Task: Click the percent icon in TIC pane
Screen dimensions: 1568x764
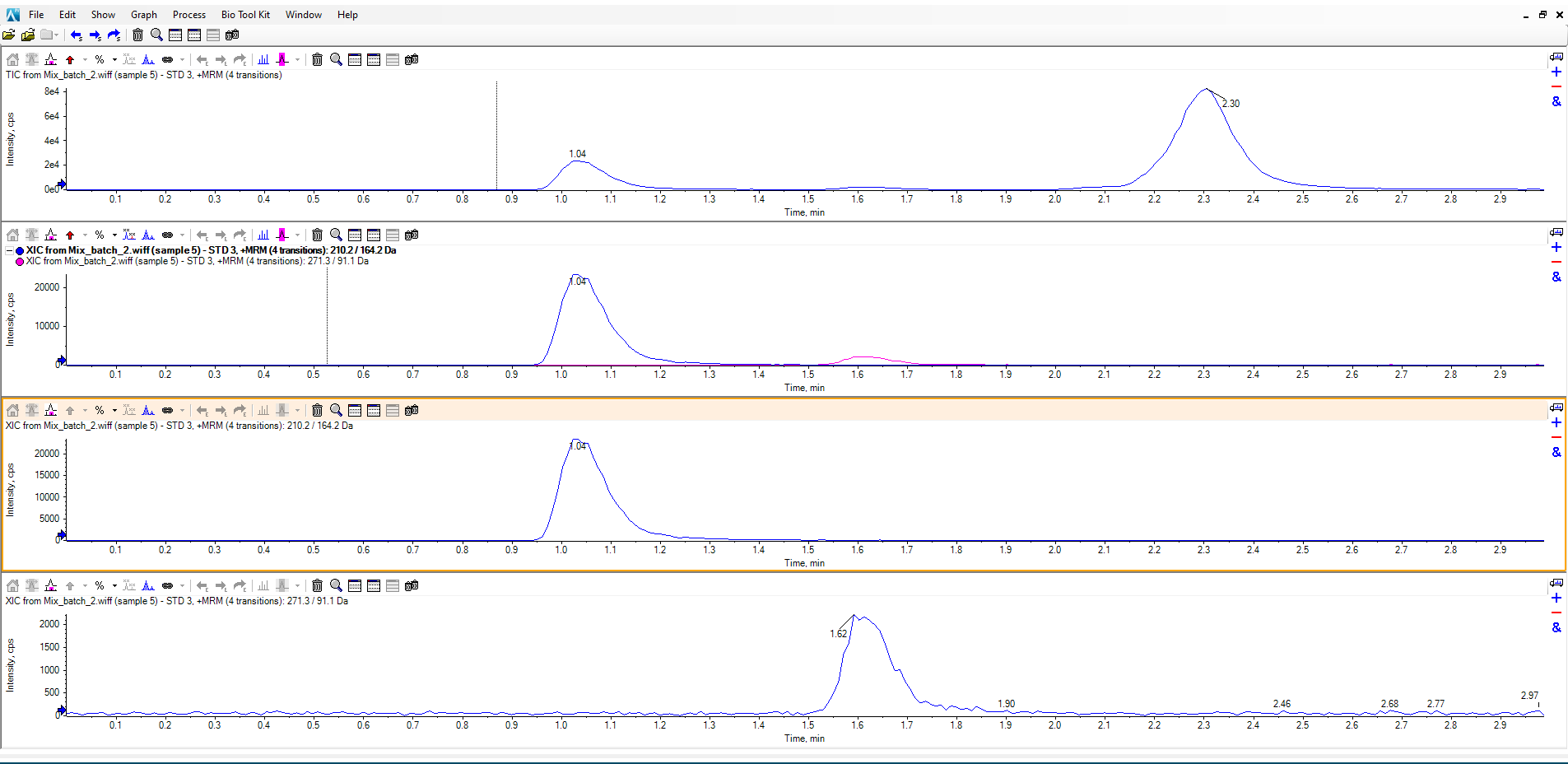Action: click(x=100, y=59)
